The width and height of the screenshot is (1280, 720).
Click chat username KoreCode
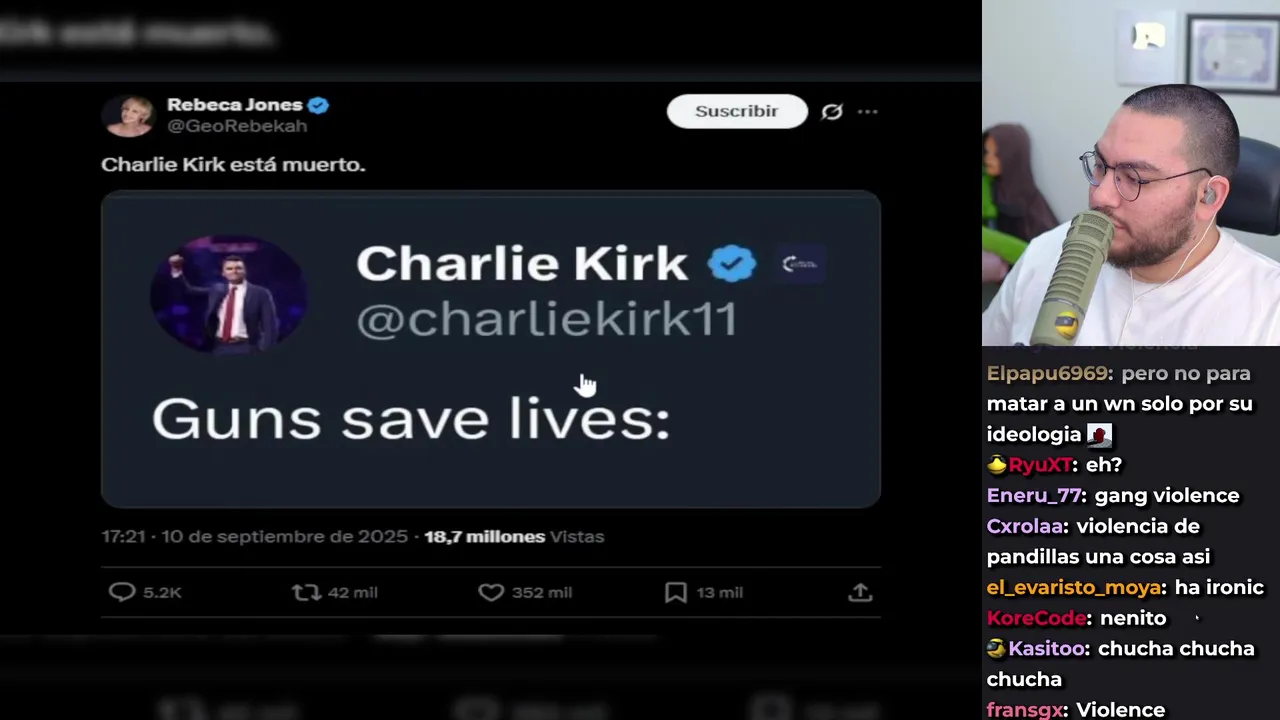tap(1036, 618)
